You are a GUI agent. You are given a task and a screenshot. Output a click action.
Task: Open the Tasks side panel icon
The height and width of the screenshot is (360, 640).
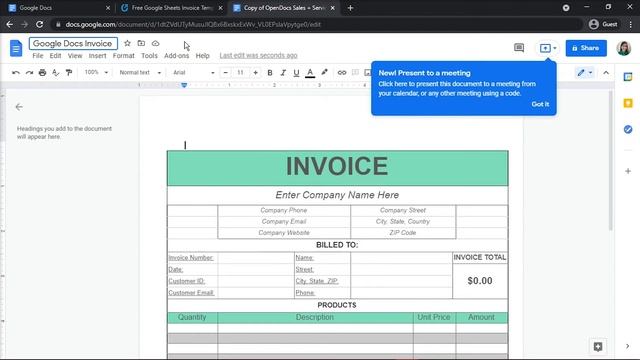[628, 129]
